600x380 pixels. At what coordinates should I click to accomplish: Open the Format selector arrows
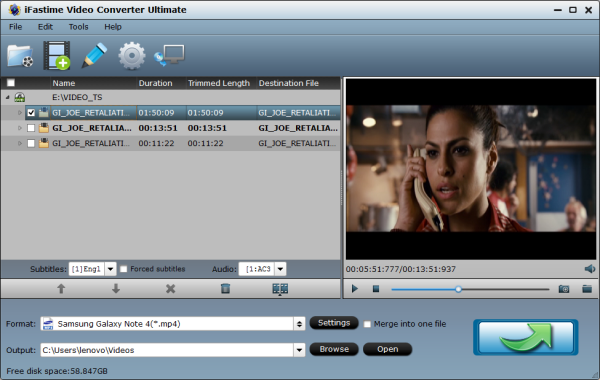coord(299,324)
